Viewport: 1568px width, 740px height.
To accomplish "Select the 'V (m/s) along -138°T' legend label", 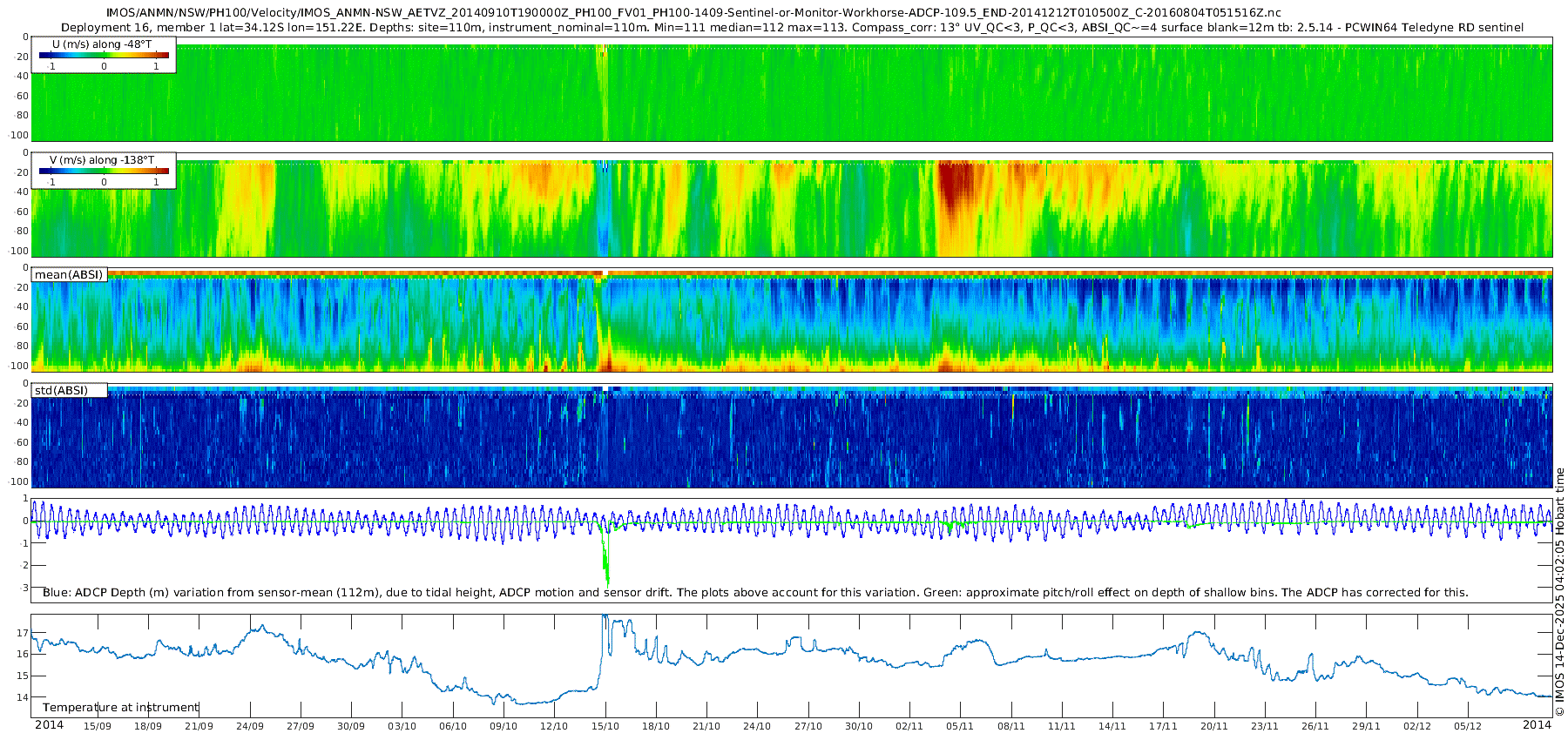I will pos(102,160).
